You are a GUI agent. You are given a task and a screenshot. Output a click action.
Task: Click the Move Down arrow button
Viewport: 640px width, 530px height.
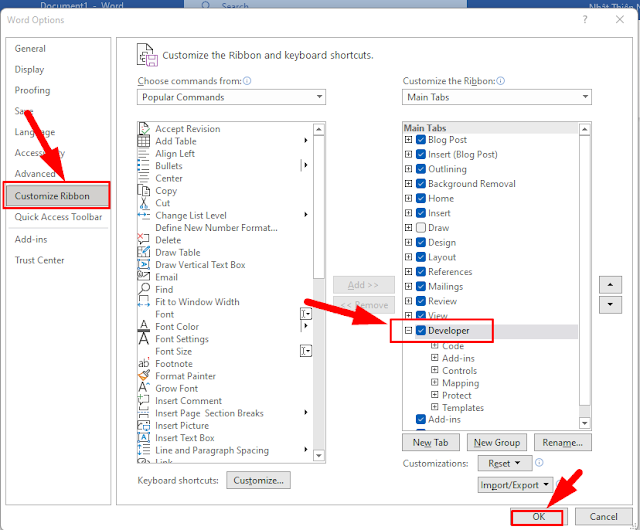[x=610, y=305]
